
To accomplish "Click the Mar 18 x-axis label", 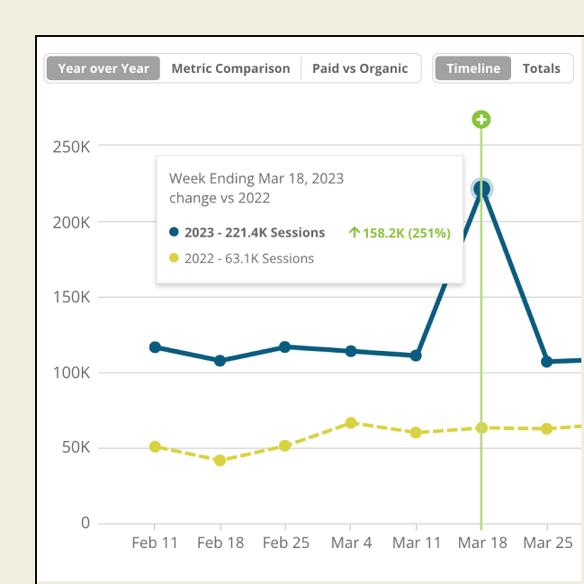I will click(482, 543).
